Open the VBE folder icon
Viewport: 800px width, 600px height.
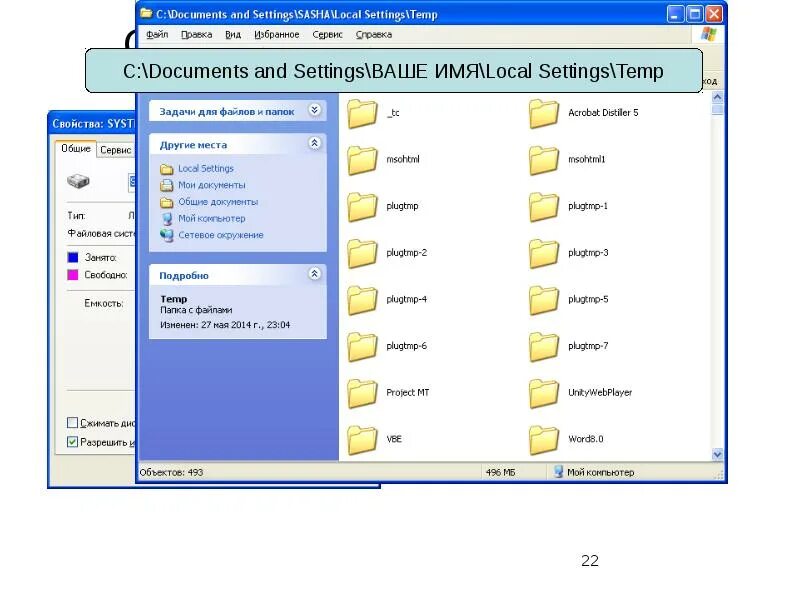coord(362,440)
